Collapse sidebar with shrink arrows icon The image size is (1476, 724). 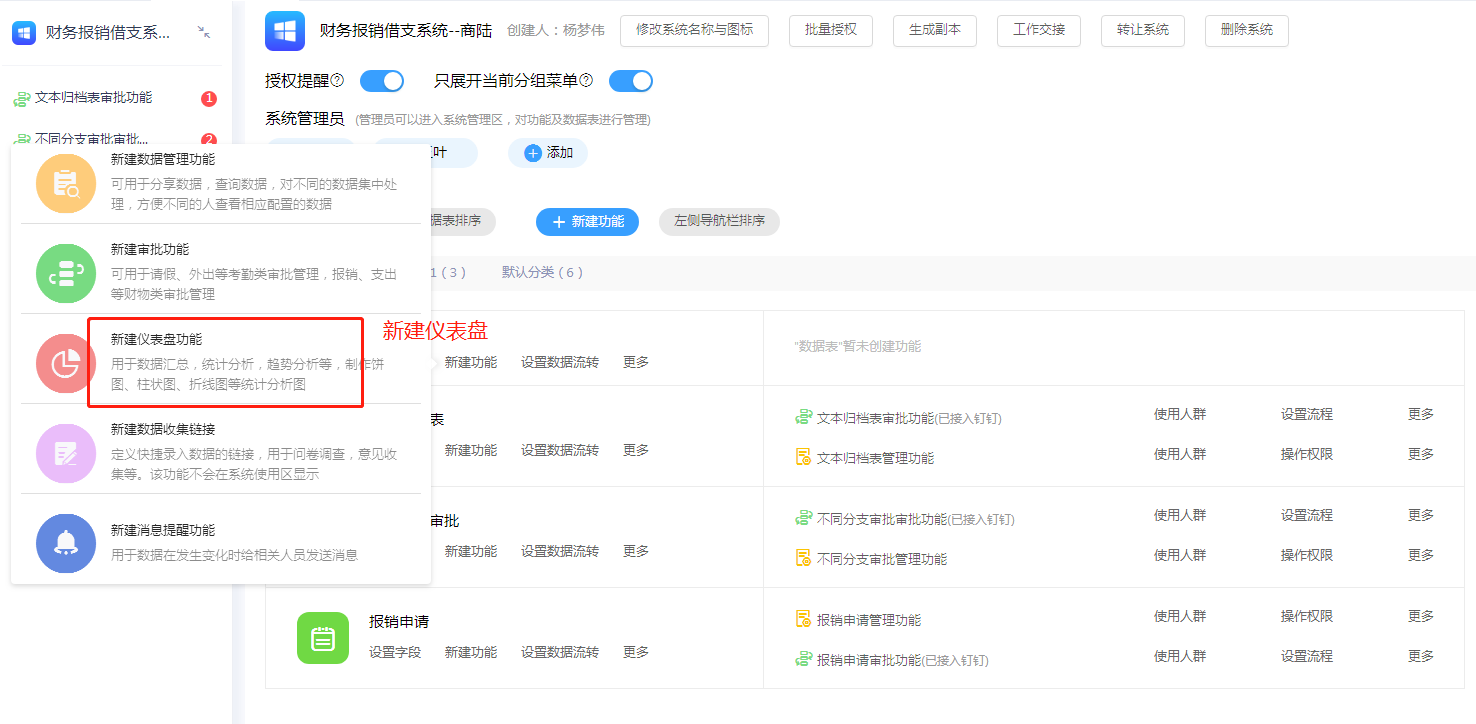(x=204, y=32)
